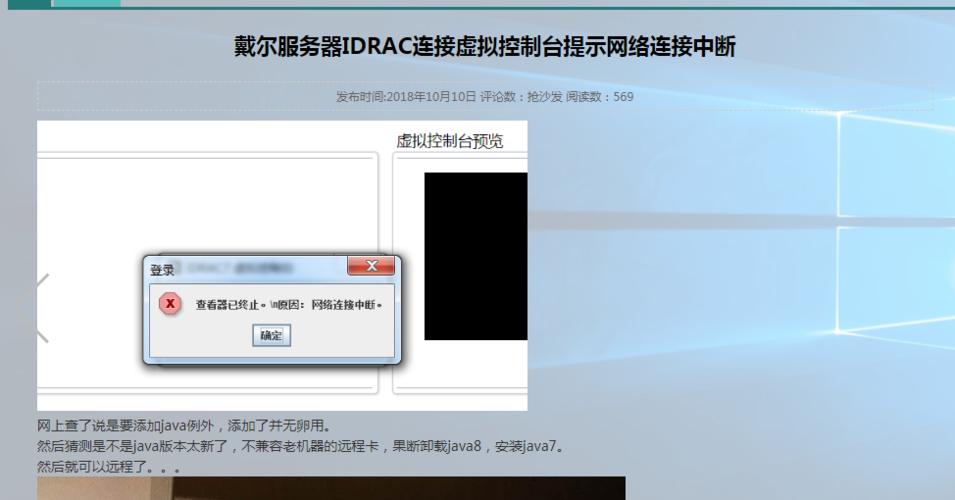The image size is (955, 500).
Task: Click the line 网上查了说是要添加java例外
Action: pos(184,426)
